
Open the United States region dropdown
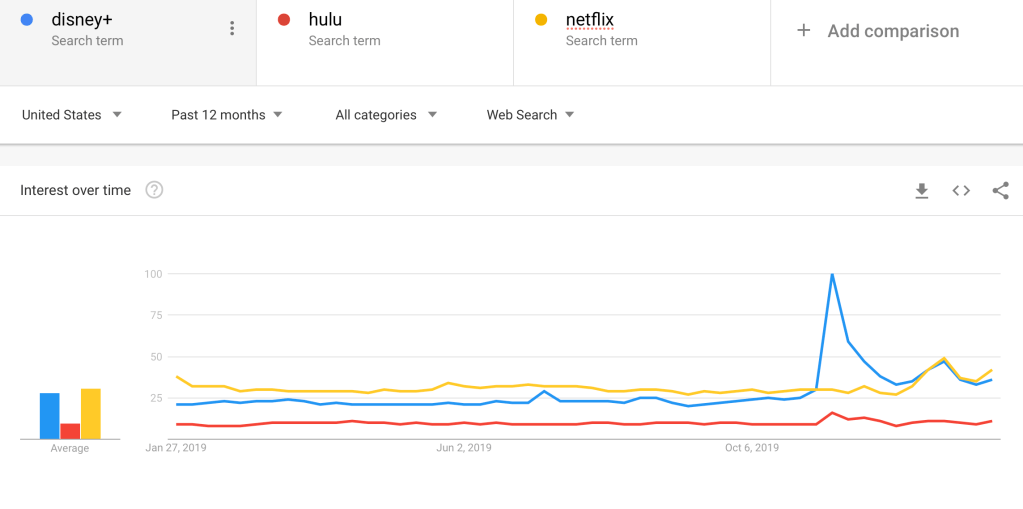(72, 115)
